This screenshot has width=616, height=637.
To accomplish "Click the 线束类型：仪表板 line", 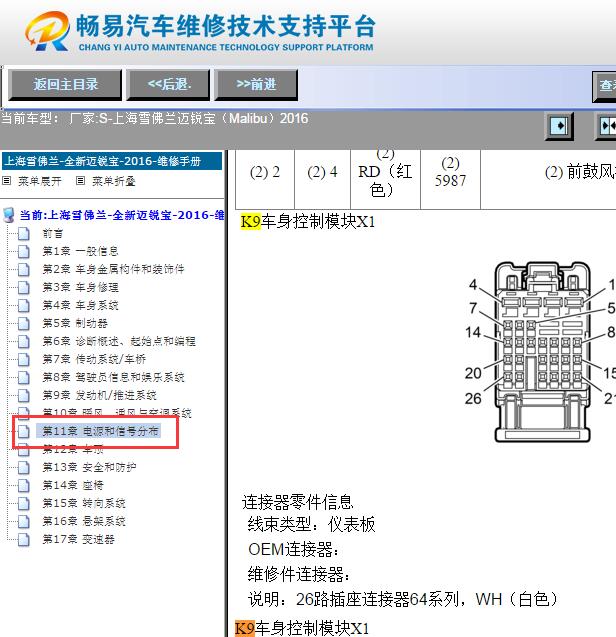I will coord(311,524).
